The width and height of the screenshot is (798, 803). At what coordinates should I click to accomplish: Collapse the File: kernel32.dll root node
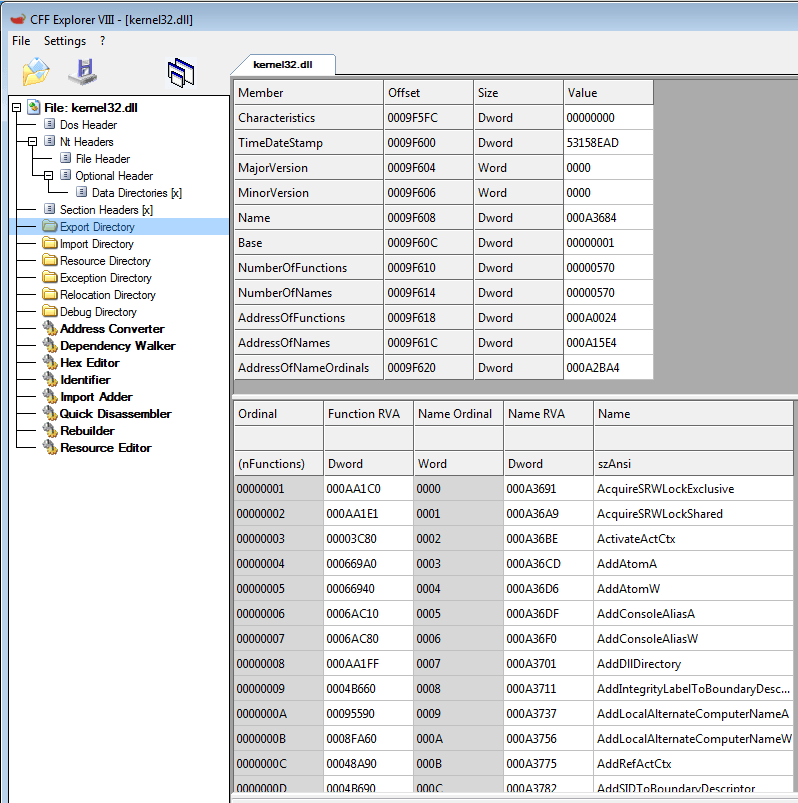(x=16, y=108)
